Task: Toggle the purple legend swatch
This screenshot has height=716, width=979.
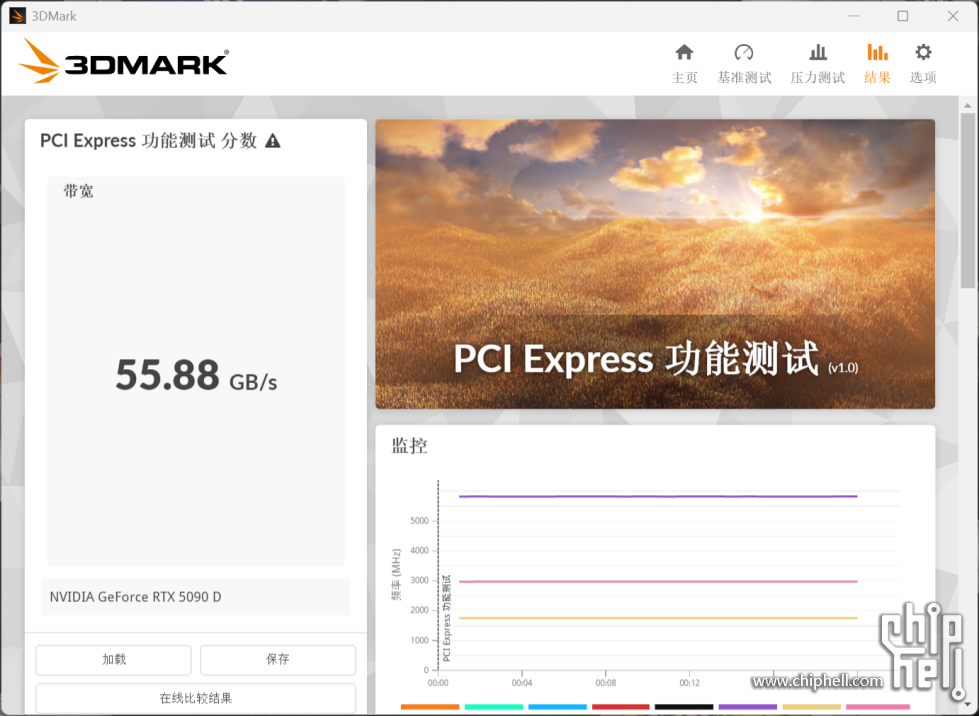Action: pos(748,707)
